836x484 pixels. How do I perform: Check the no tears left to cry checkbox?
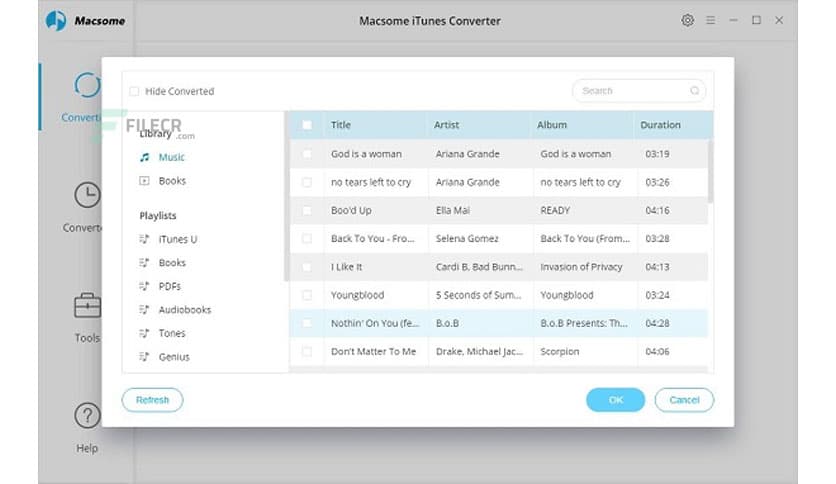tap(307, 182)
